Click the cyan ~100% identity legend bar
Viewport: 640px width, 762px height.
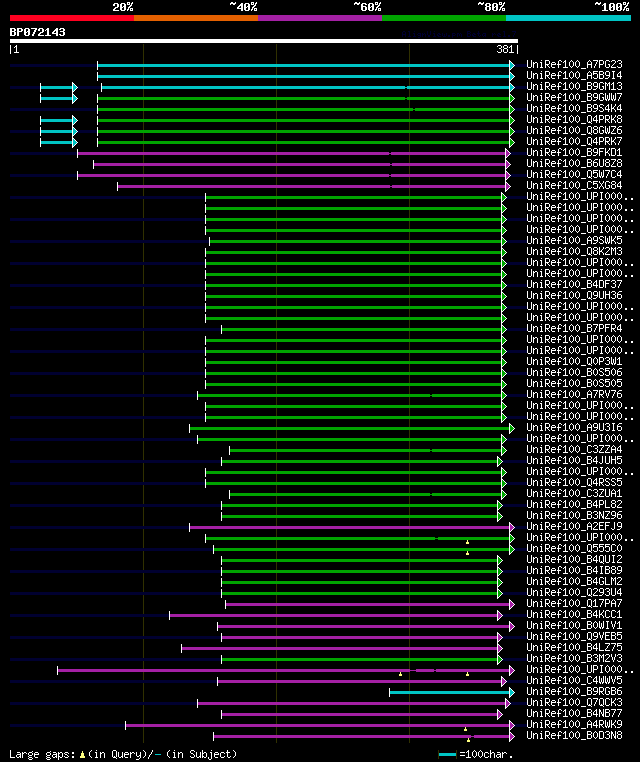pos(568,18)
